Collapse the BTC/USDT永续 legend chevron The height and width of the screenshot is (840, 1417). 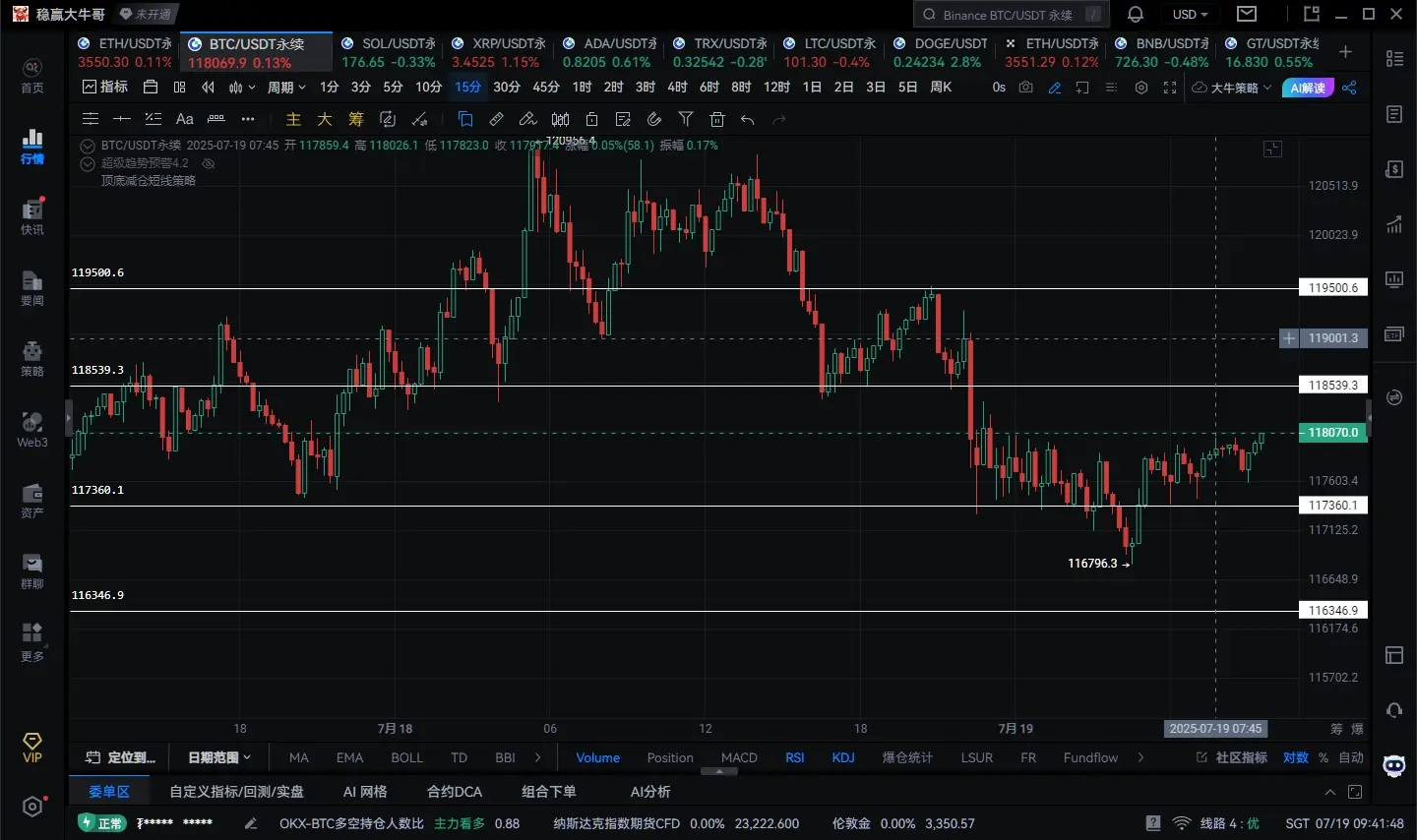(88, 146)
